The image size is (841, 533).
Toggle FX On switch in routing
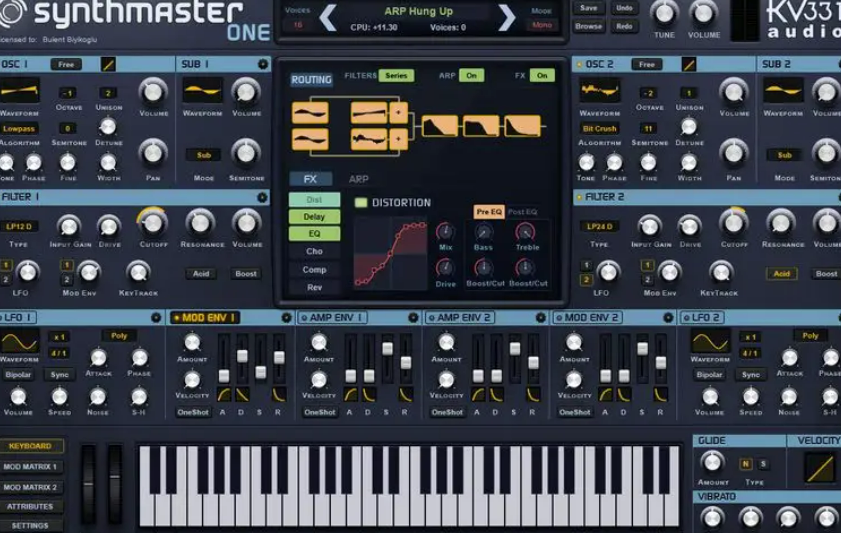pyautogui.click(x=542, y=76)
